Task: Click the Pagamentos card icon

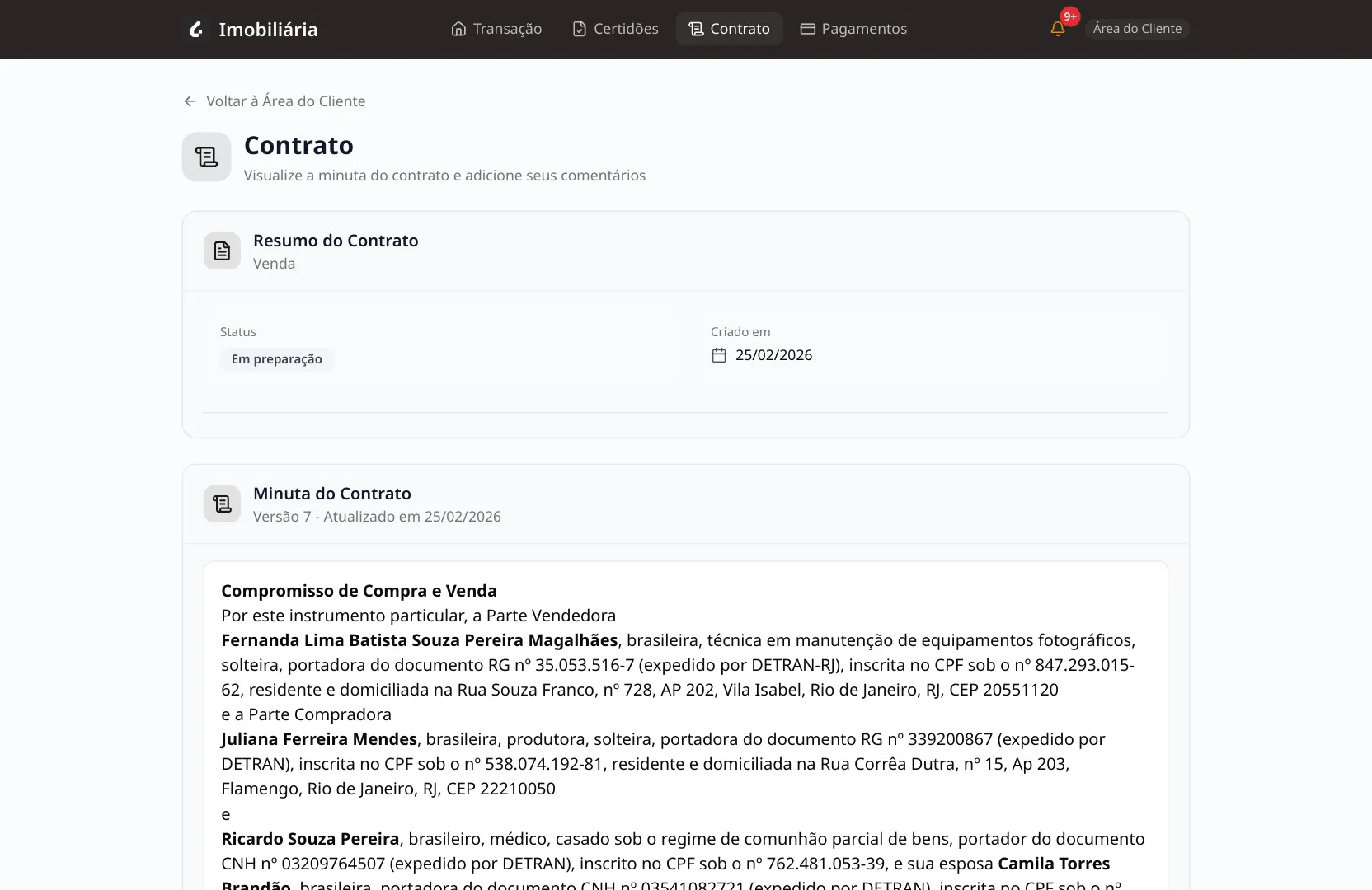Action: pos(807,28)
